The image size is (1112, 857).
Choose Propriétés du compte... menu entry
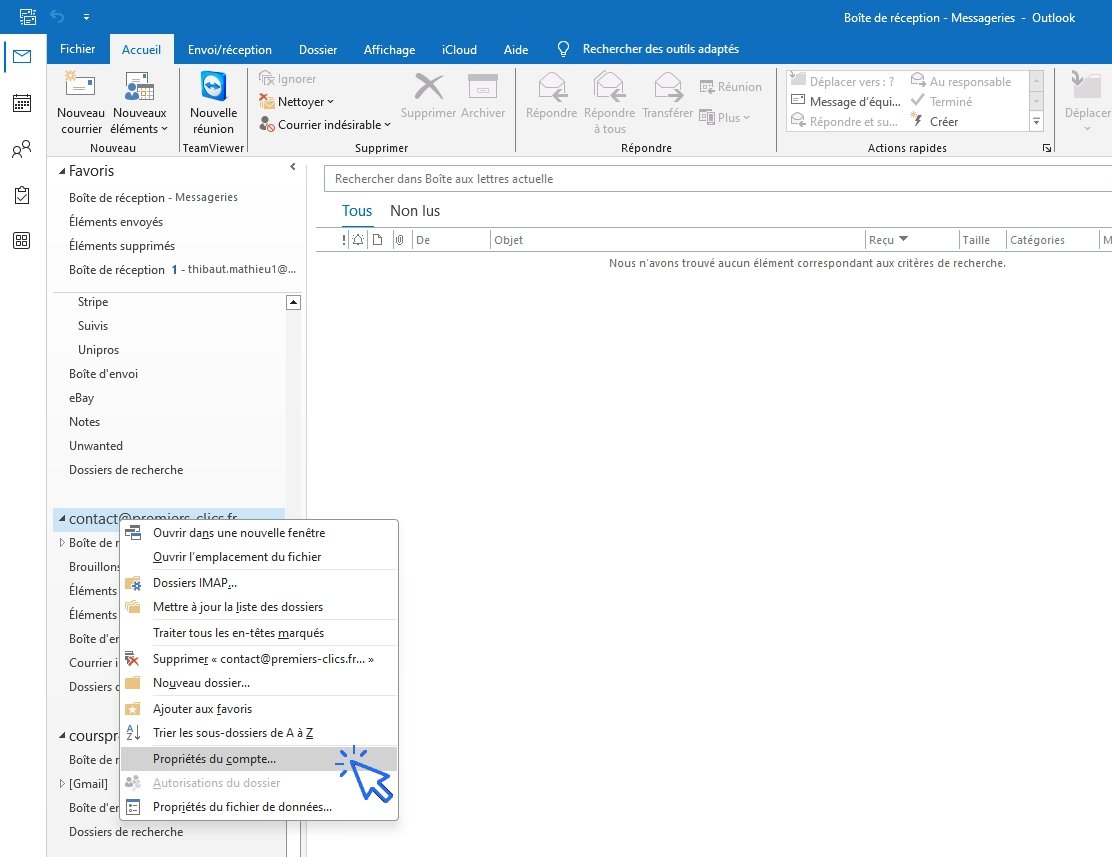click(259, 759)
